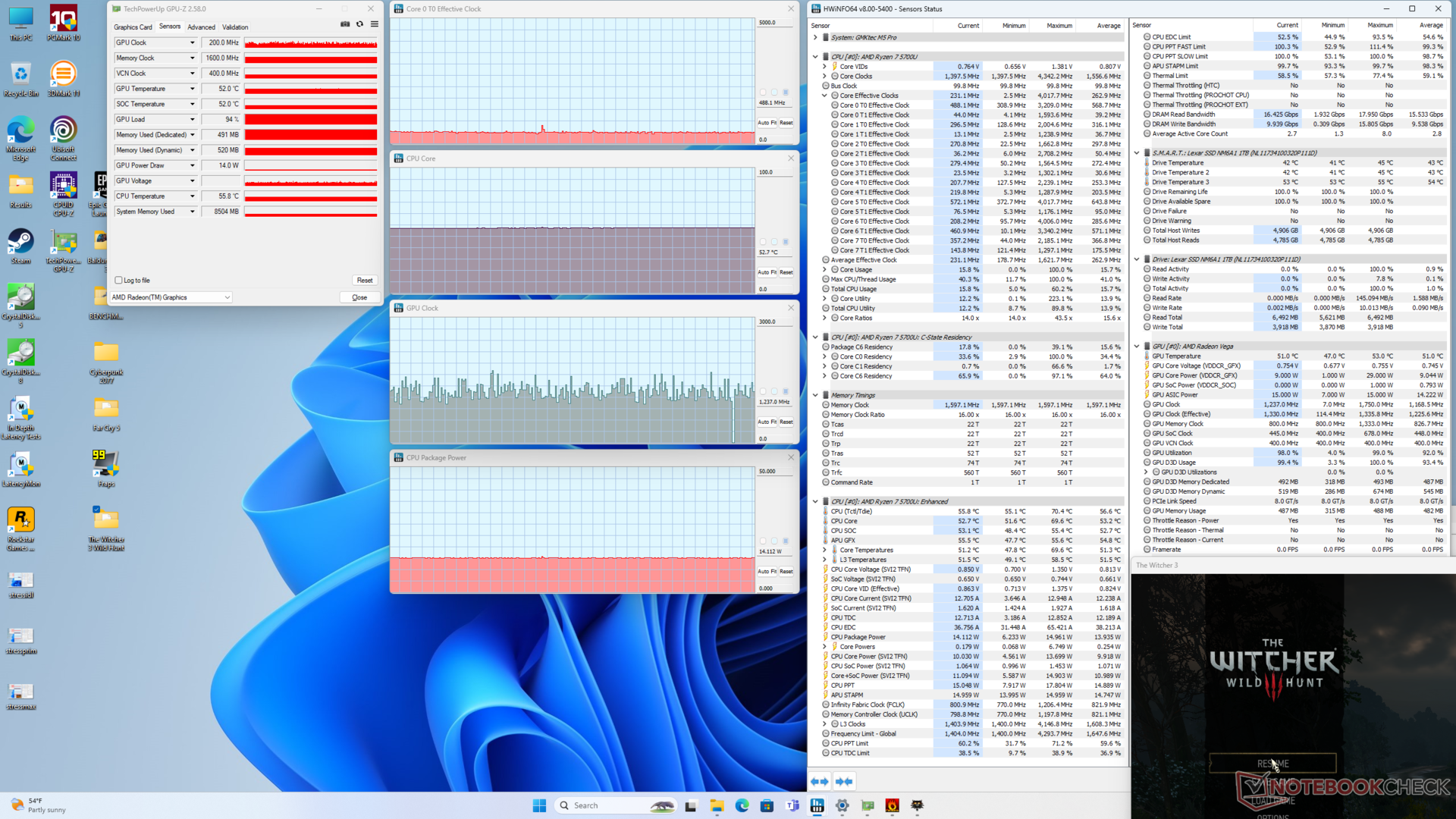Click Windows Start button on taskbar
Screen dimensions: 1456x819
click(539, 805)
